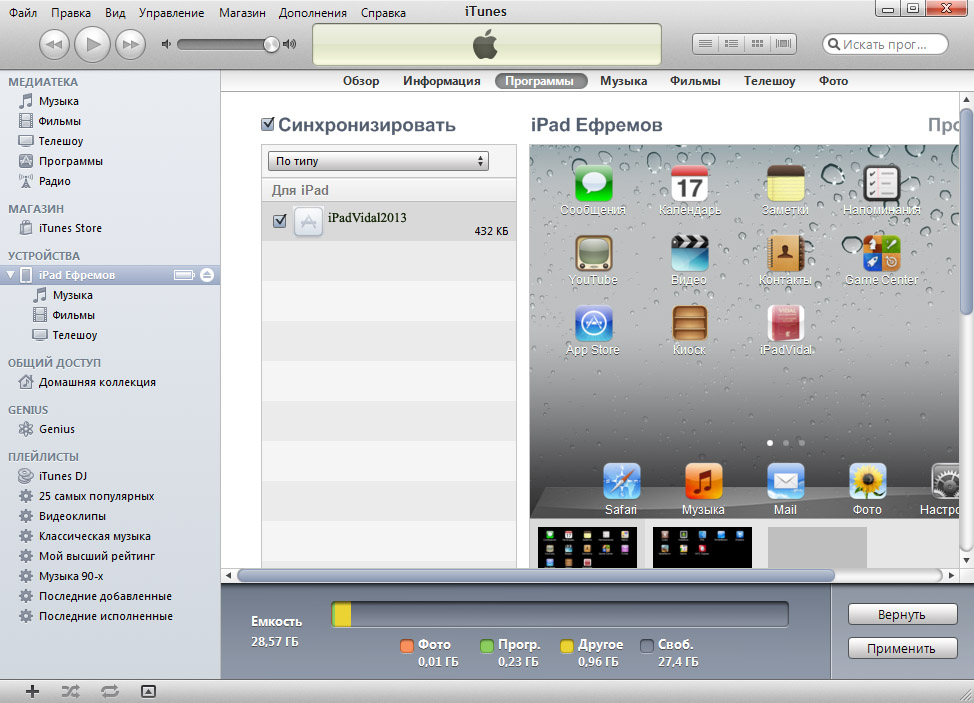
Task: Click the Календарь app icon
Action: click(x=690, y=183)
